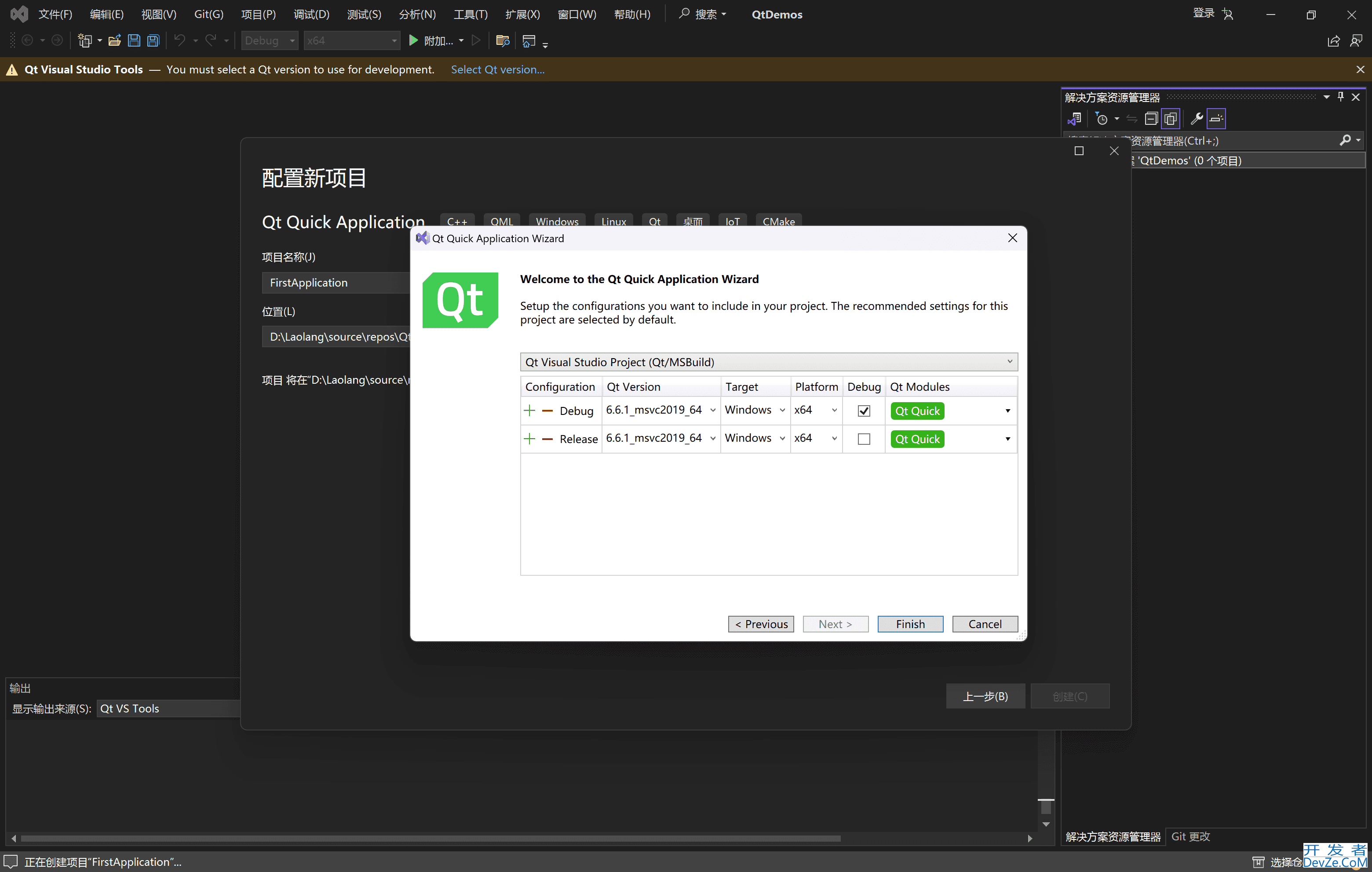
Task: Check the Debug checkbox in Release row
Action: (864, 439)
